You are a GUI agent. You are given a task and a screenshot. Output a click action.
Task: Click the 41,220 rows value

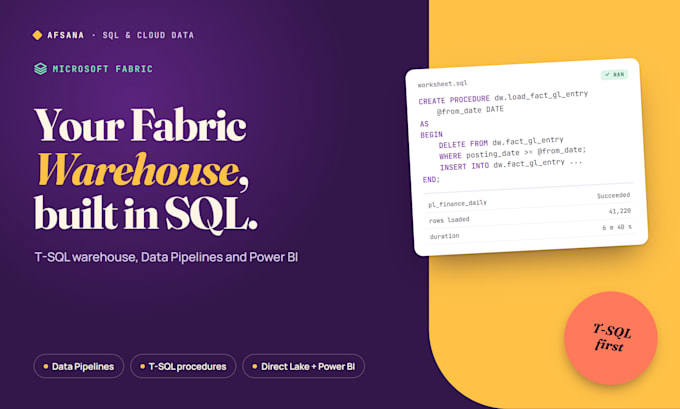[620, 211]
